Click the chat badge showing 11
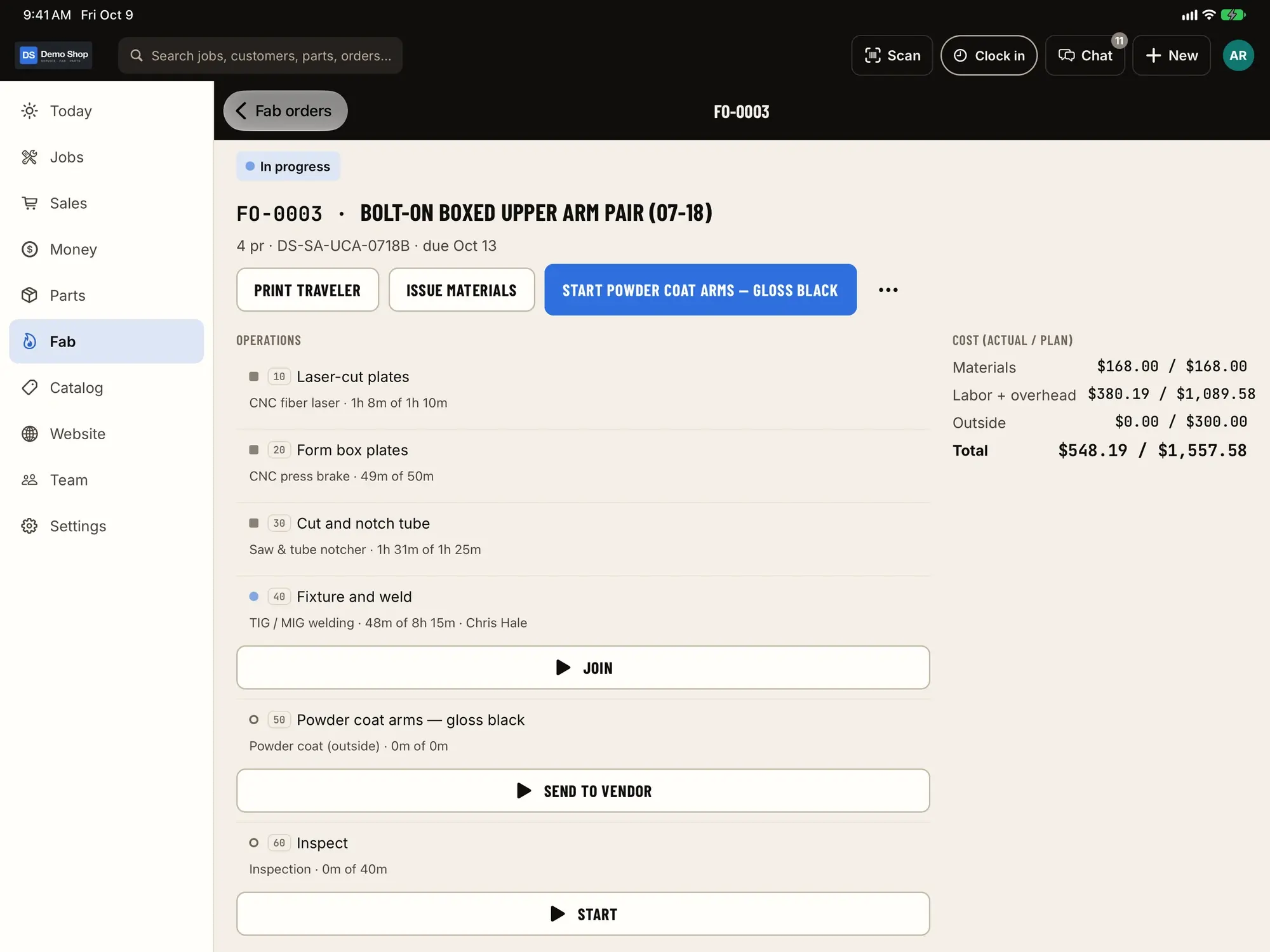Screen dimensions: 1270x952 [1120, 41]
